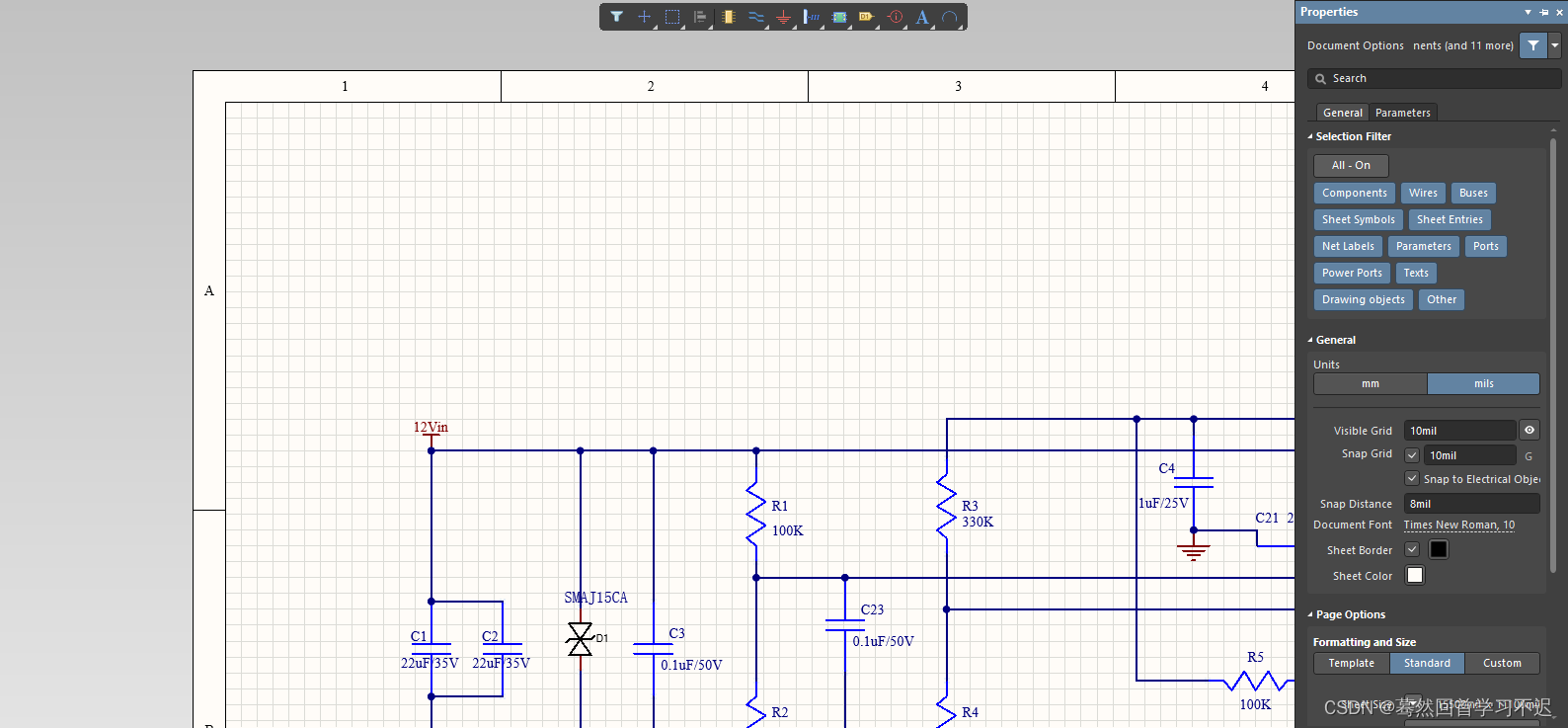Click the Place Part component icon
1568x728 pixels.
pos(728,17)
